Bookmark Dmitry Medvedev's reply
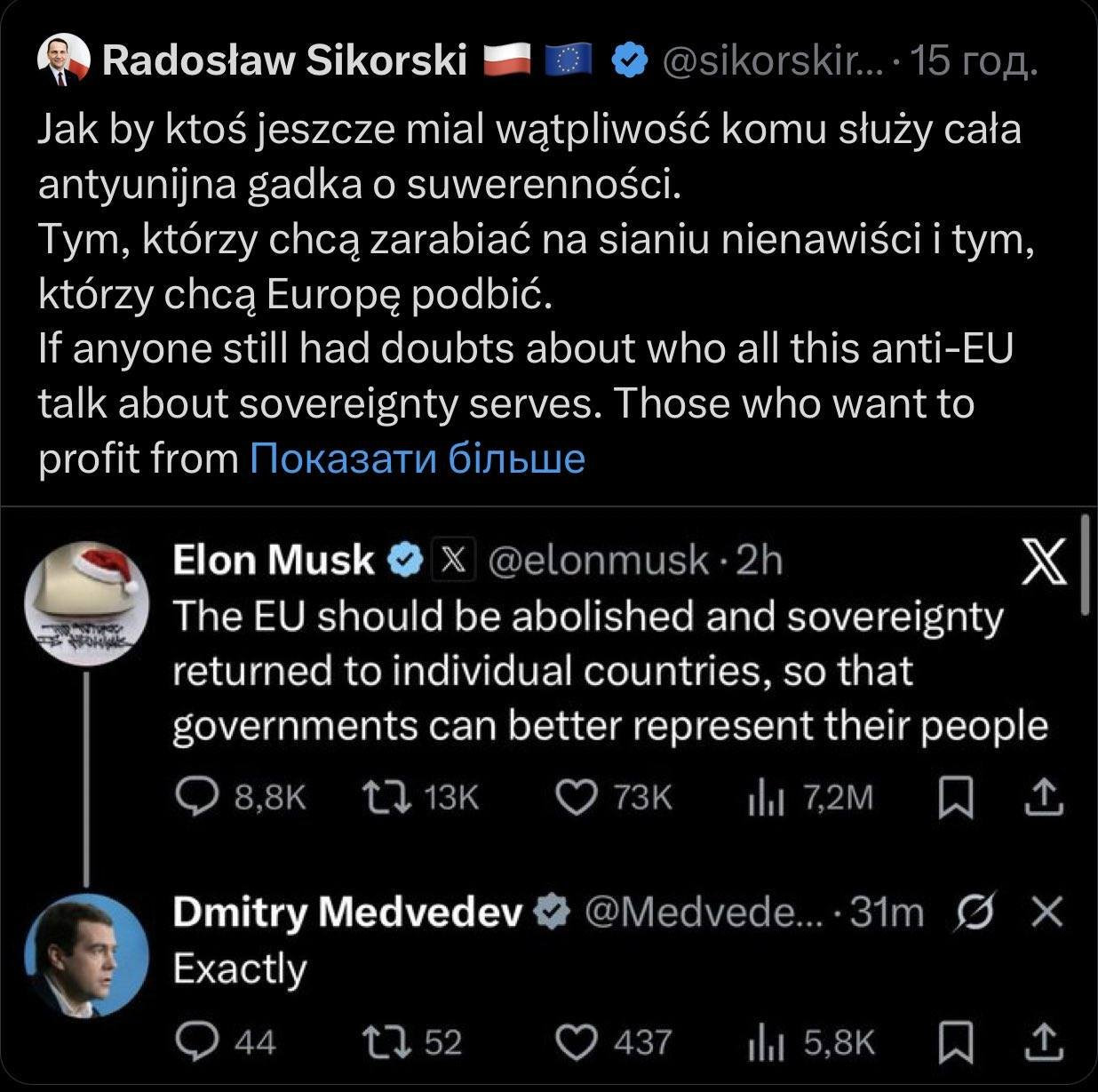Screen dimensions: 1098x1092 point(955,1040)
